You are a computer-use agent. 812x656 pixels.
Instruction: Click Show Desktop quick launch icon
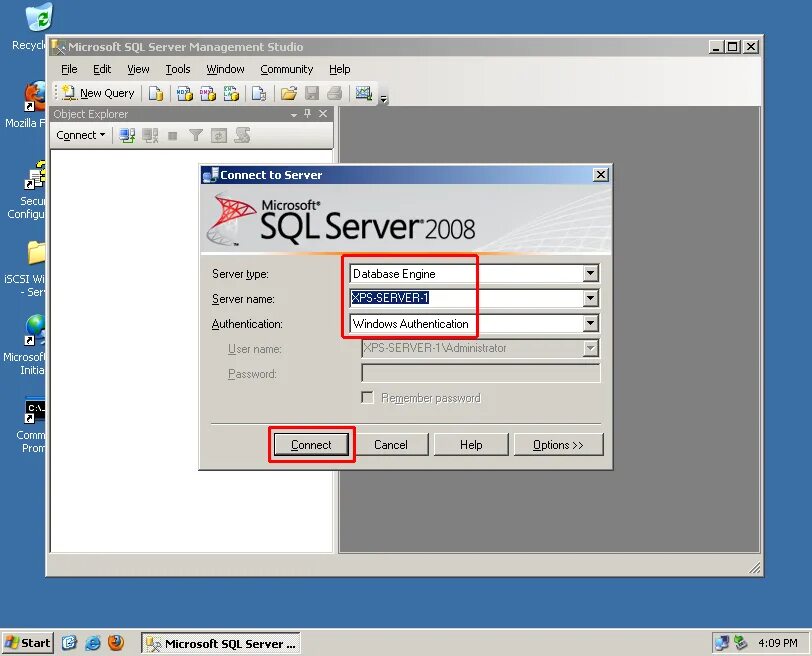(x=69, y=643)
